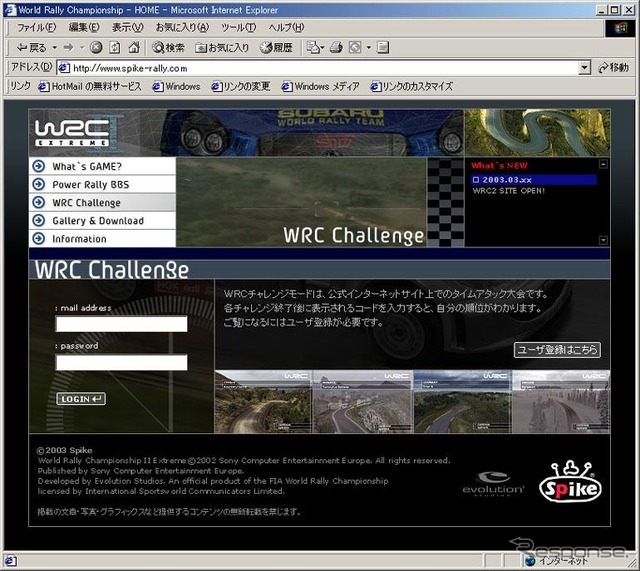
Task: Select the 2003.03.xx news entry
Action: (534, 180)
